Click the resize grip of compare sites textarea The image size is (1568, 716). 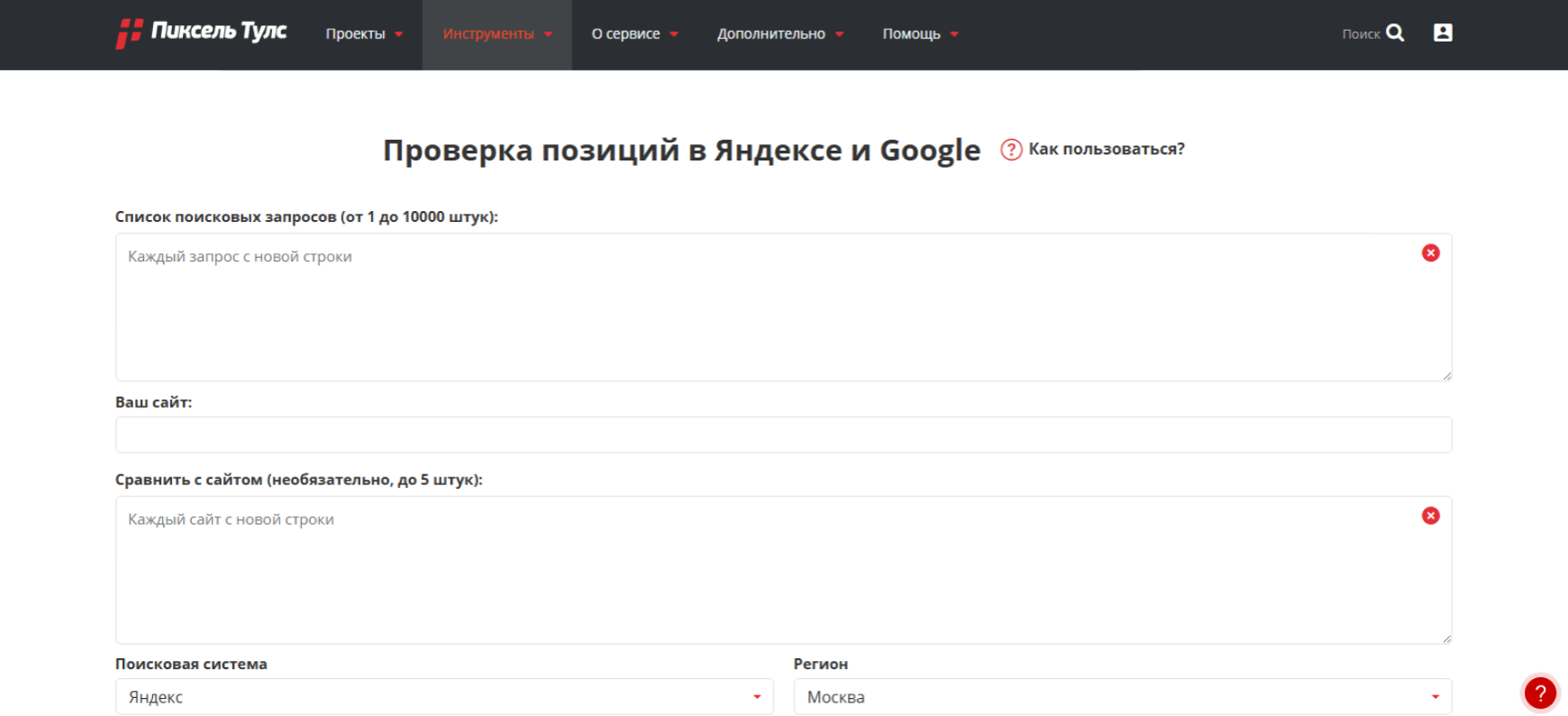coord(1446,638)
